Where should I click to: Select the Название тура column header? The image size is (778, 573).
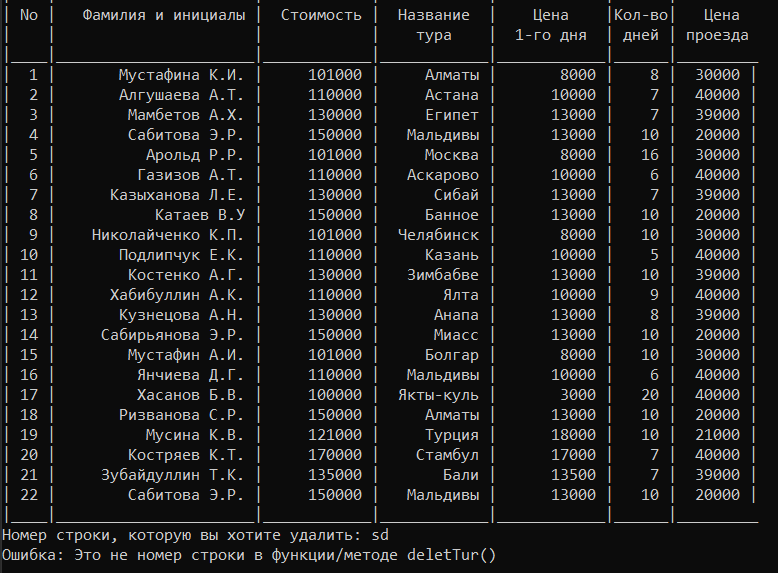434,25
